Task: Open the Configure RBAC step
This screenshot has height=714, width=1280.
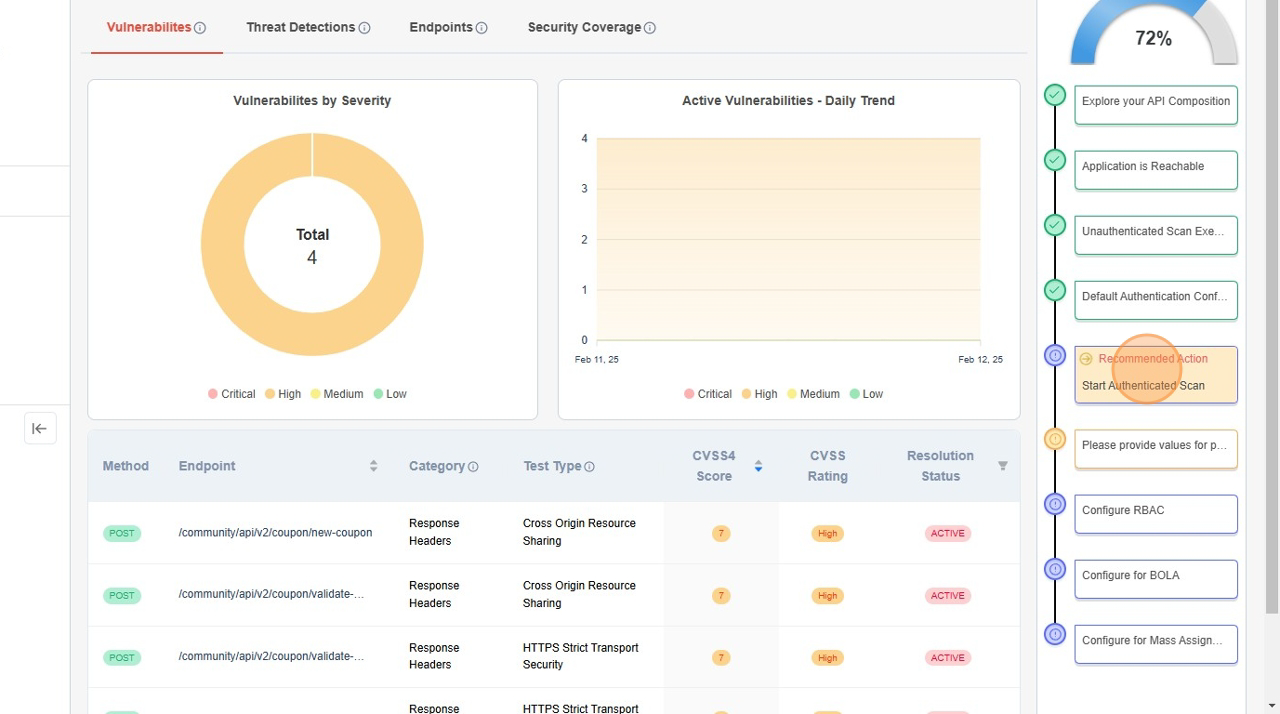Action: coord(1155,513)
